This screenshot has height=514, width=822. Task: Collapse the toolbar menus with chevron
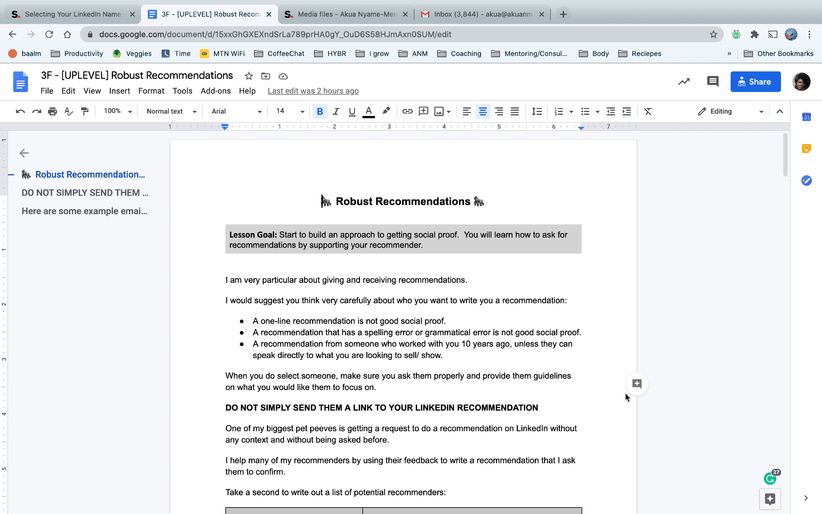tap(780, 111)
